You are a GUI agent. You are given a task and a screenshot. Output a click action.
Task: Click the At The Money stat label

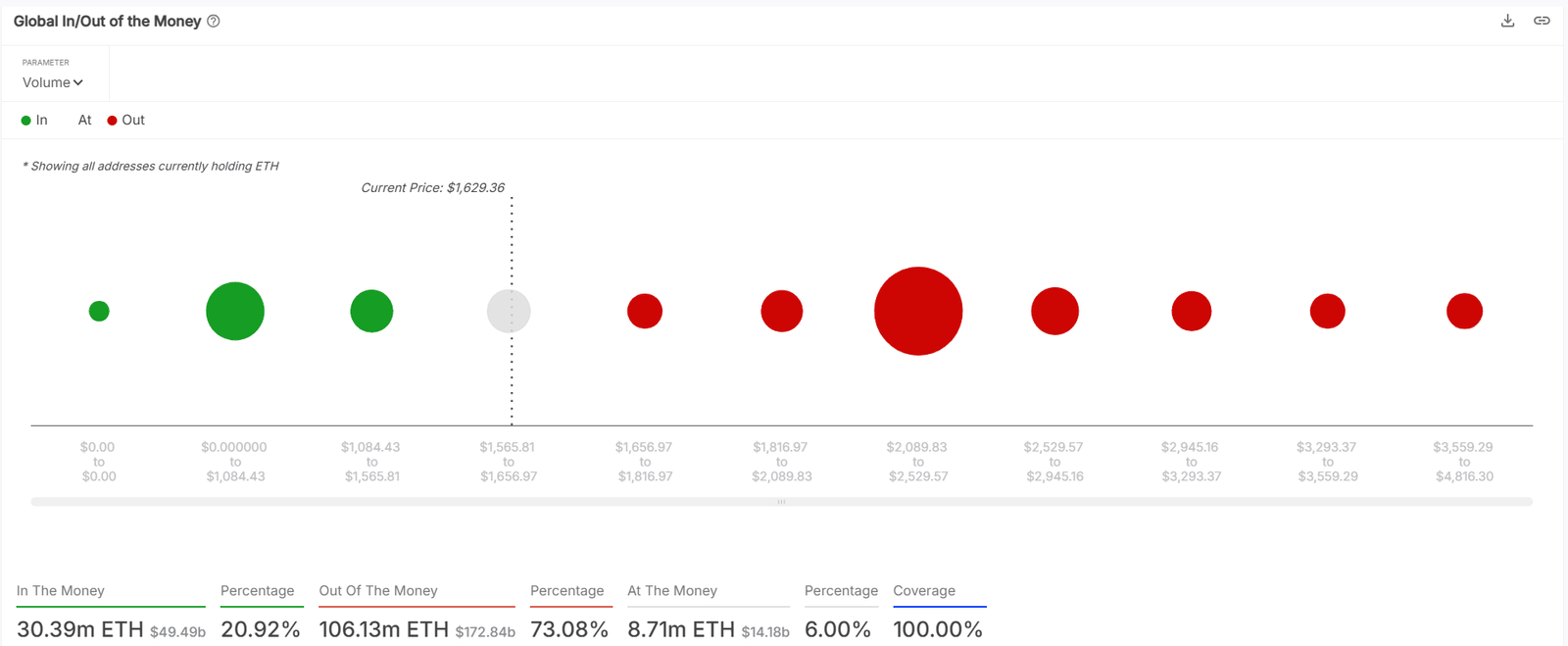pyautogui.click(x=672, y=591)
